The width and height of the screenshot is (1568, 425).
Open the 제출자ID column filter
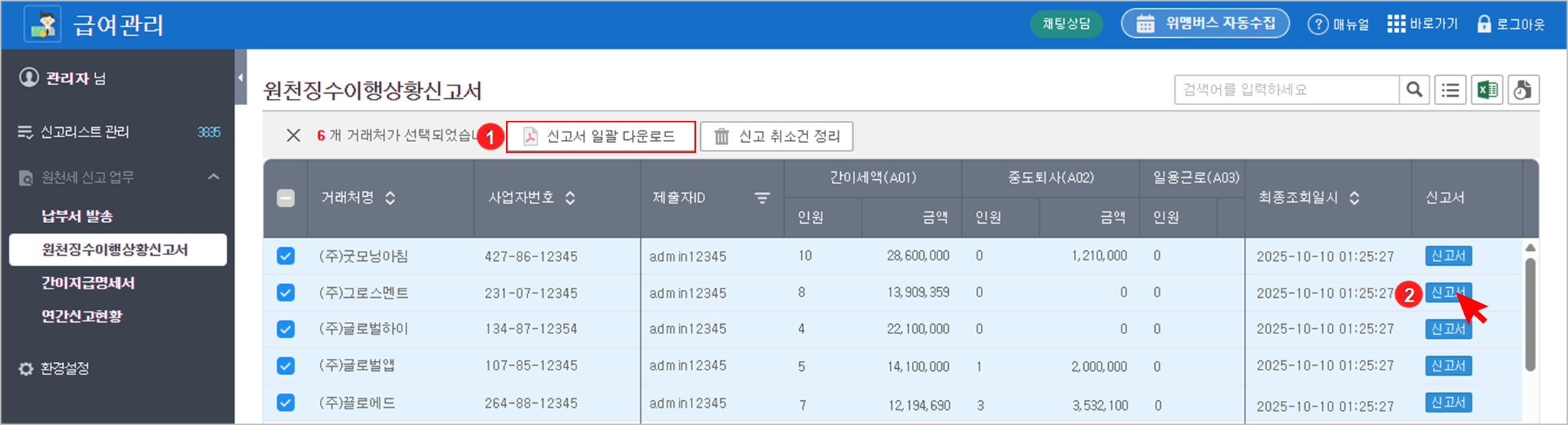(x=762, y=198)
